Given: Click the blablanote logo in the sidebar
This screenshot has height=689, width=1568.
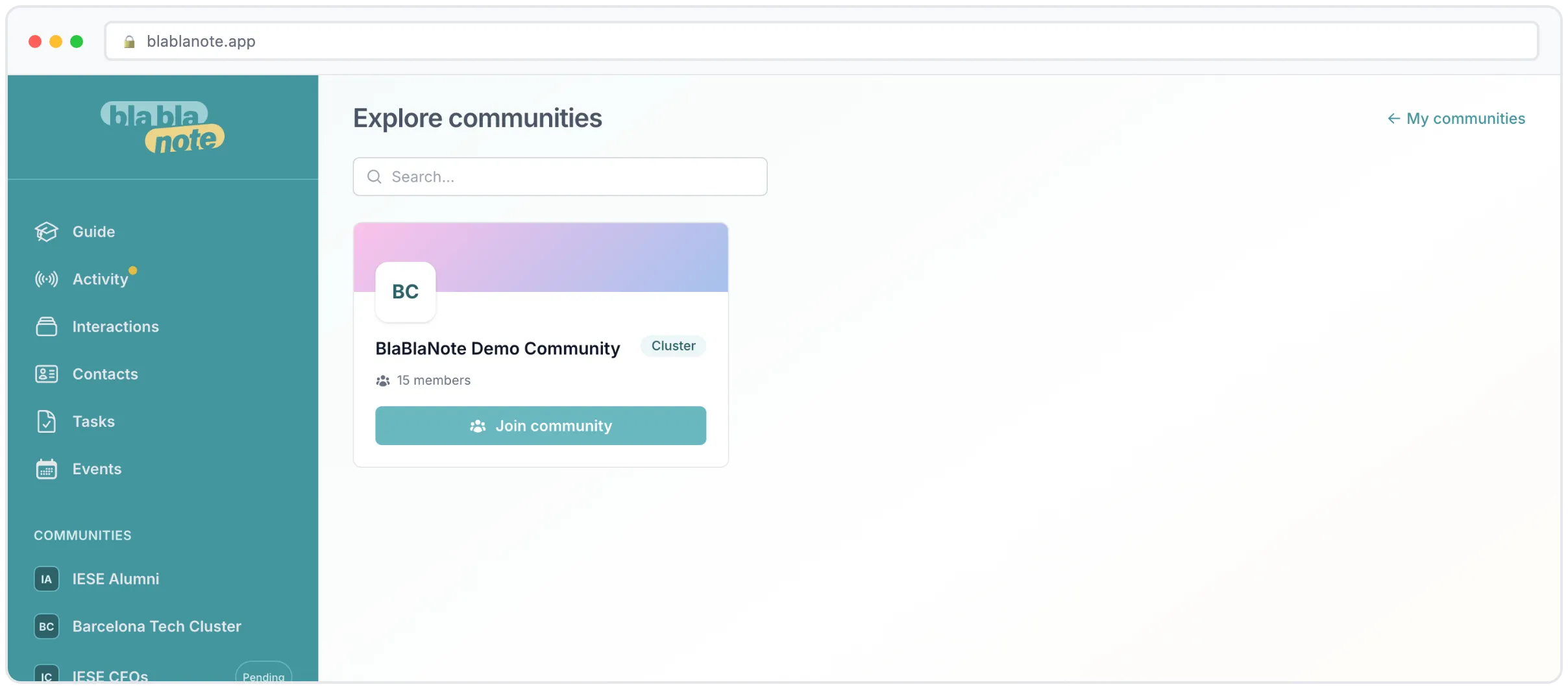Looking at the screenshot, I should [162, 127].
